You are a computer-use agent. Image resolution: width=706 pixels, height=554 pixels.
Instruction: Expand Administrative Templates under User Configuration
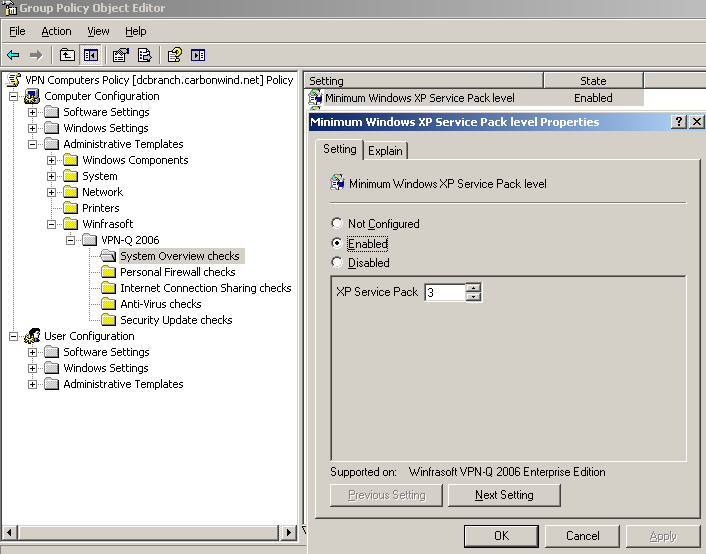(x=32, y=384)
